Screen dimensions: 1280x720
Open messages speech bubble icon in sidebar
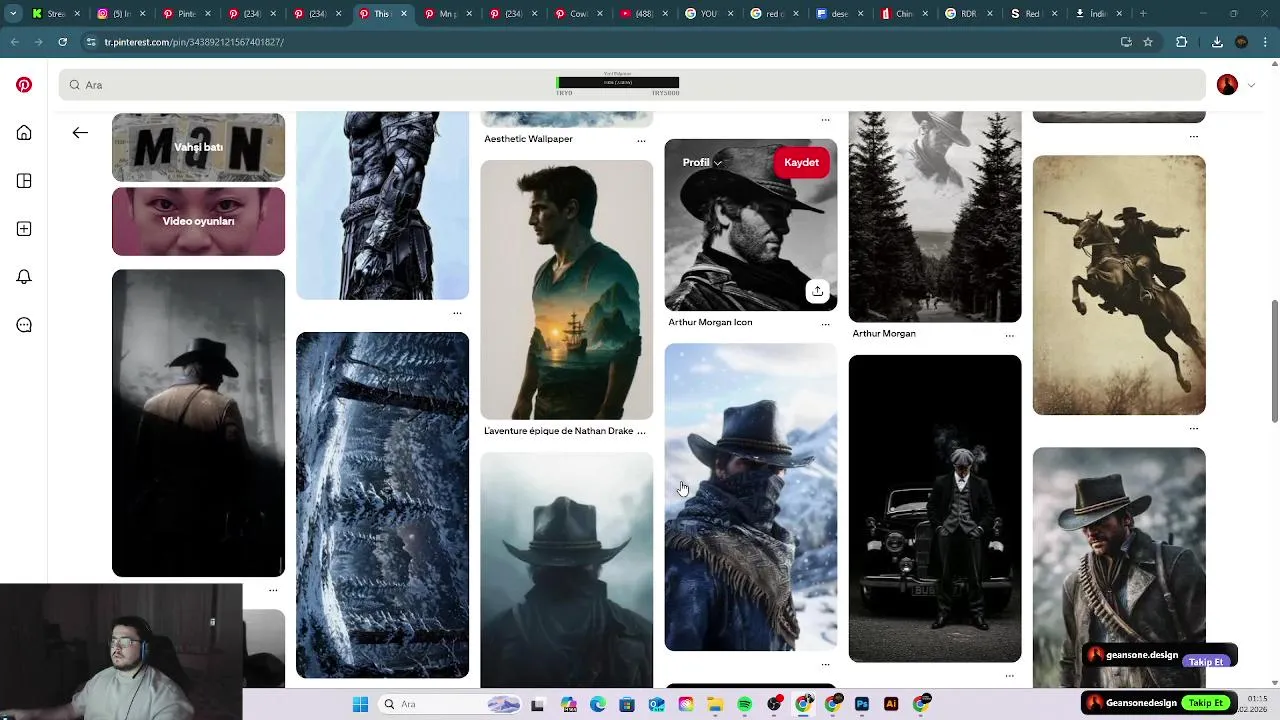click(24, 325)
